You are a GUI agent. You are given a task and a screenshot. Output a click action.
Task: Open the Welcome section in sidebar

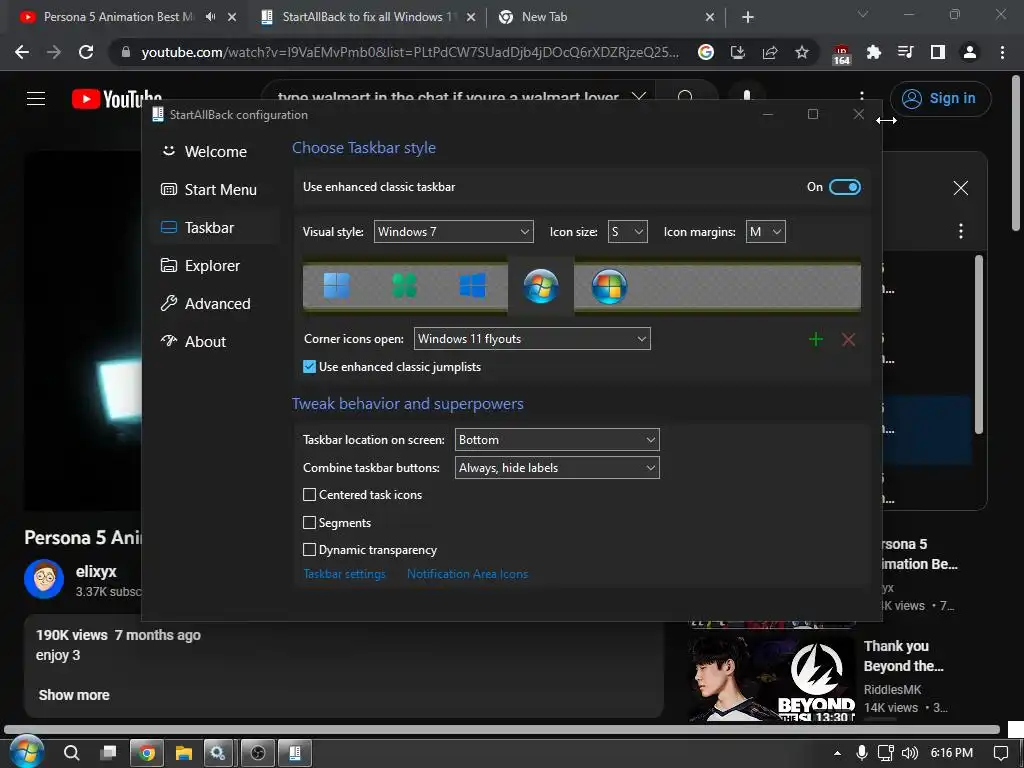click(216, 152)
